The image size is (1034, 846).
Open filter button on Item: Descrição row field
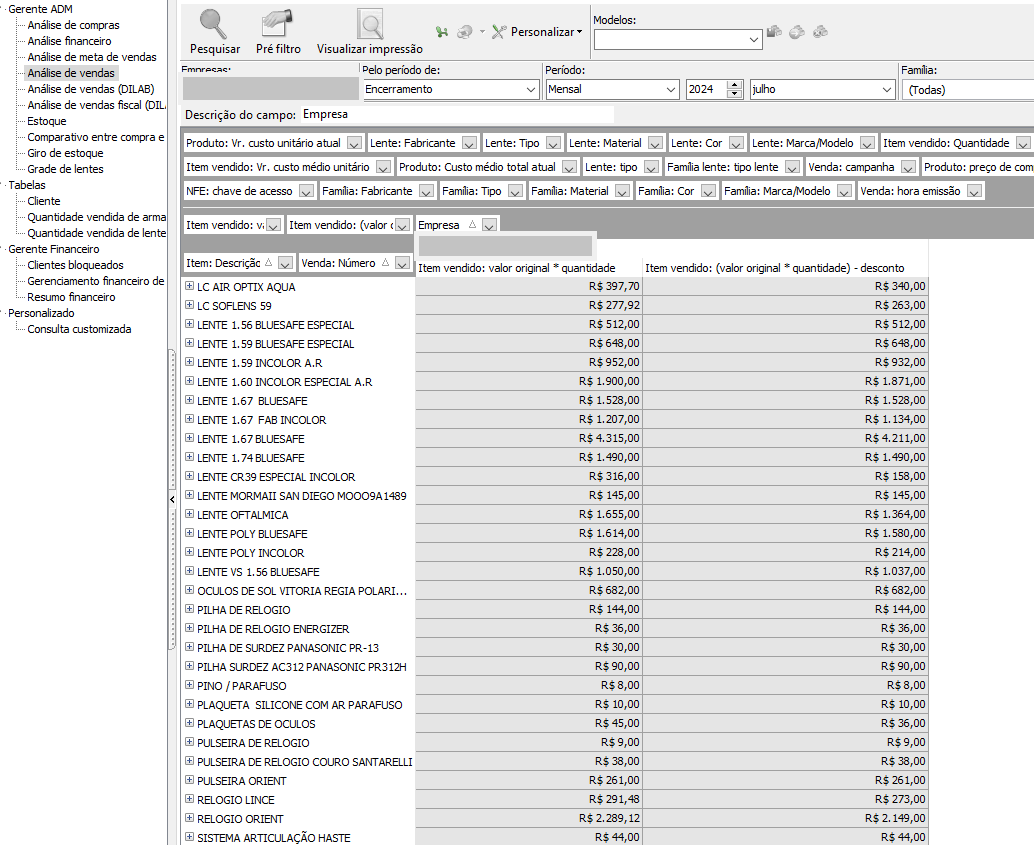(x=285, y=263)
